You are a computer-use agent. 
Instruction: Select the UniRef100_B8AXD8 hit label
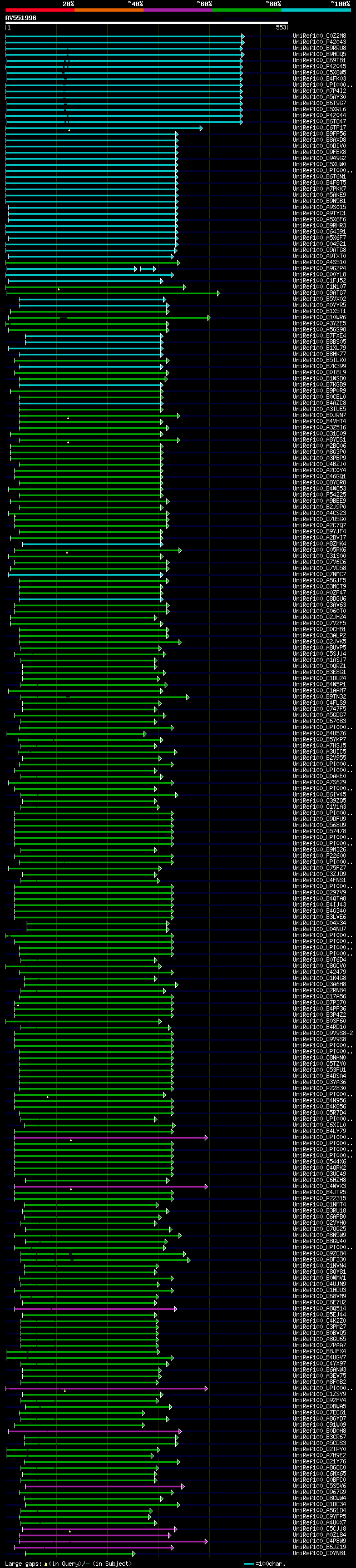coord(319,140)
